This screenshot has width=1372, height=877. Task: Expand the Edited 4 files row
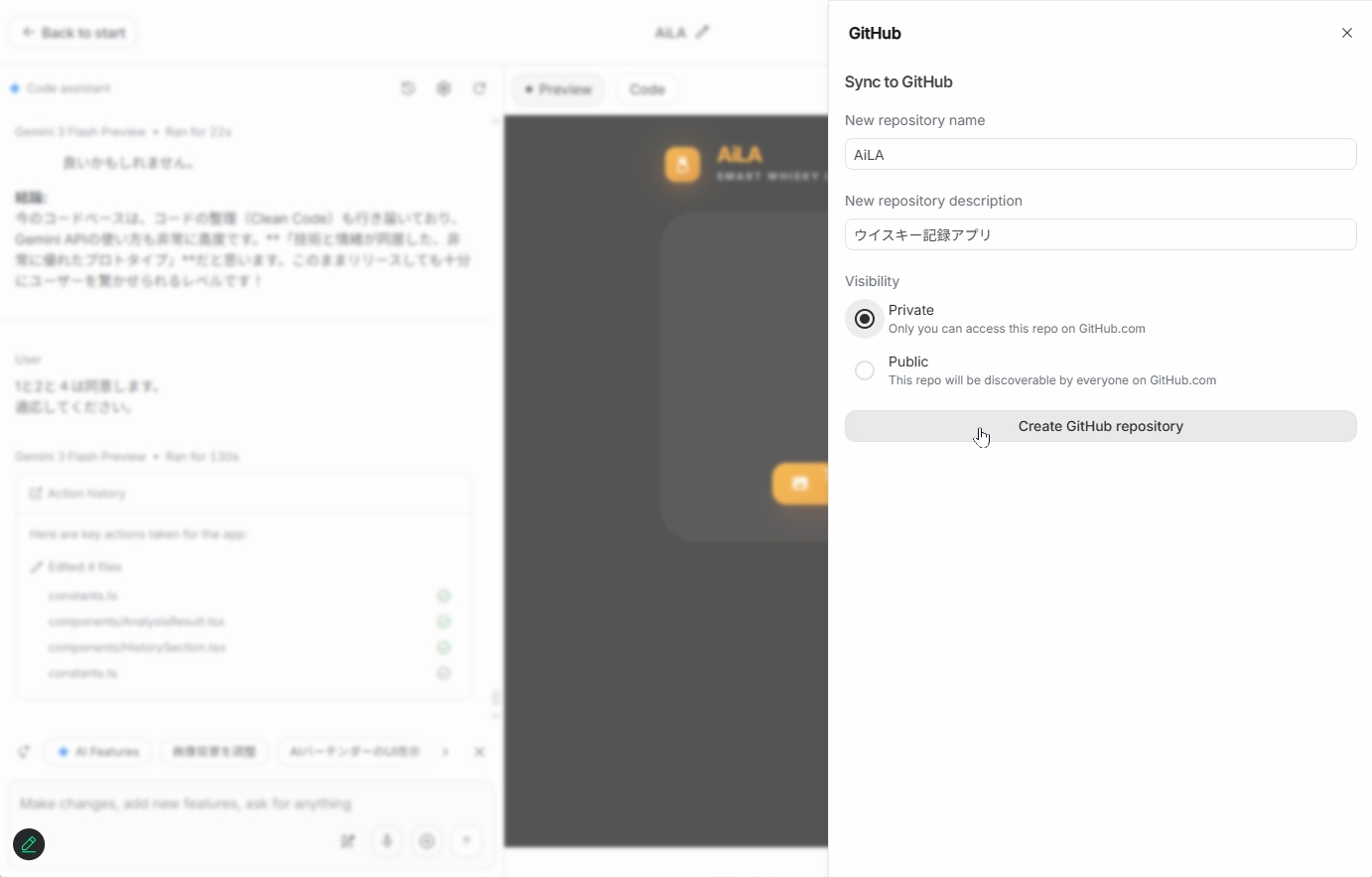click(x=76, y=567)
